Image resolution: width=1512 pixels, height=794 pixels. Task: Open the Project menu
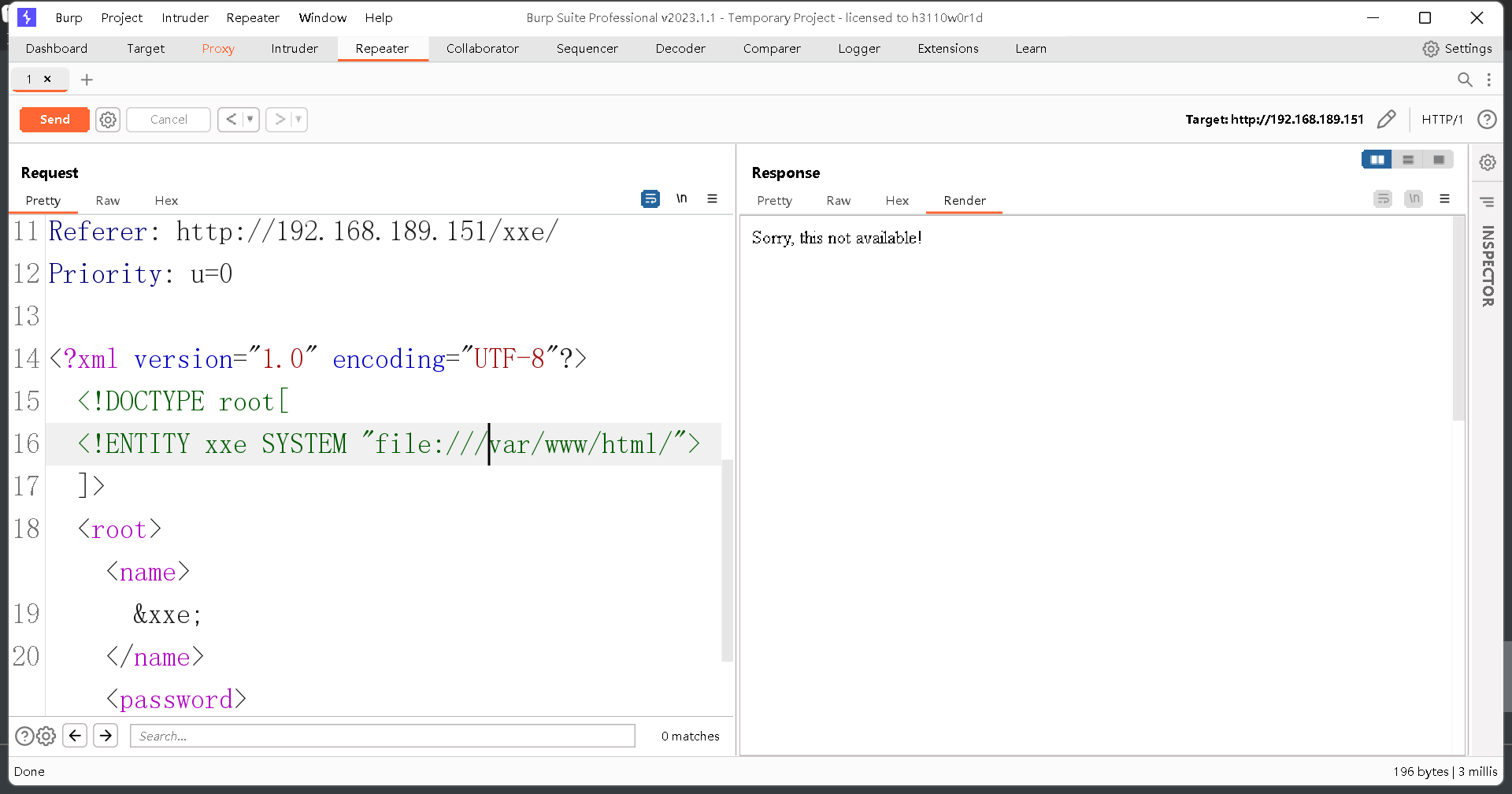pos(122,17)
